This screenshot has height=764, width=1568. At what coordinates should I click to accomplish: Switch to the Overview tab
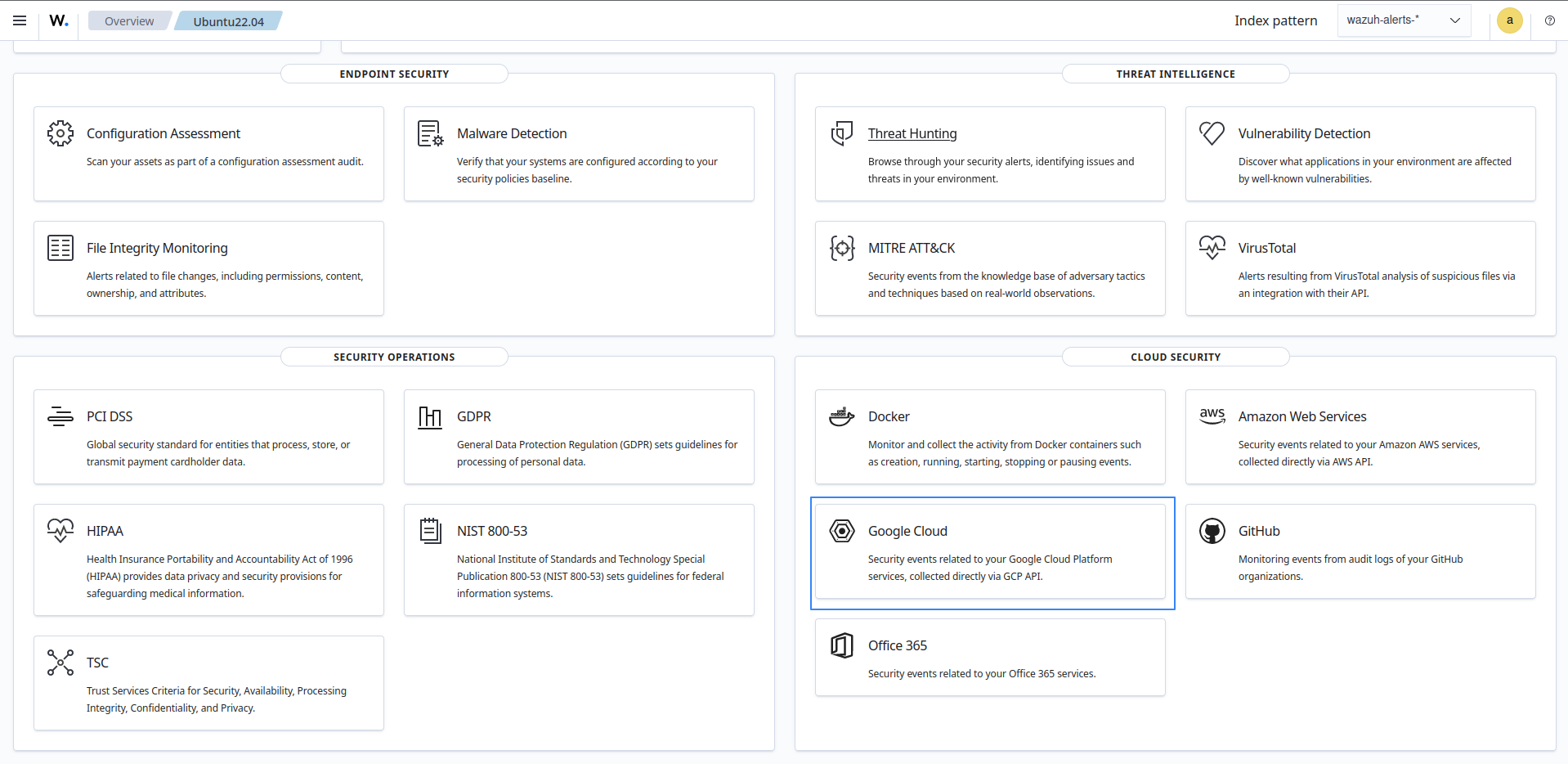tap(129, 20)
